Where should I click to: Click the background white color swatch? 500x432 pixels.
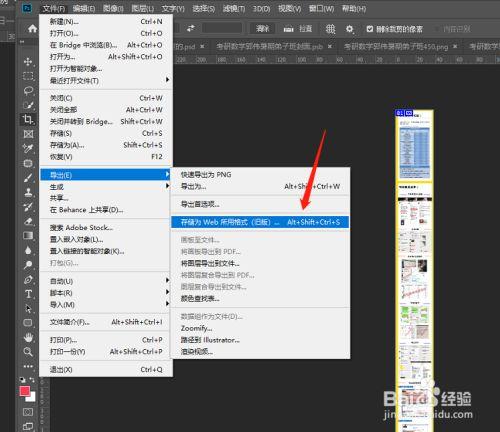(32, 397)
